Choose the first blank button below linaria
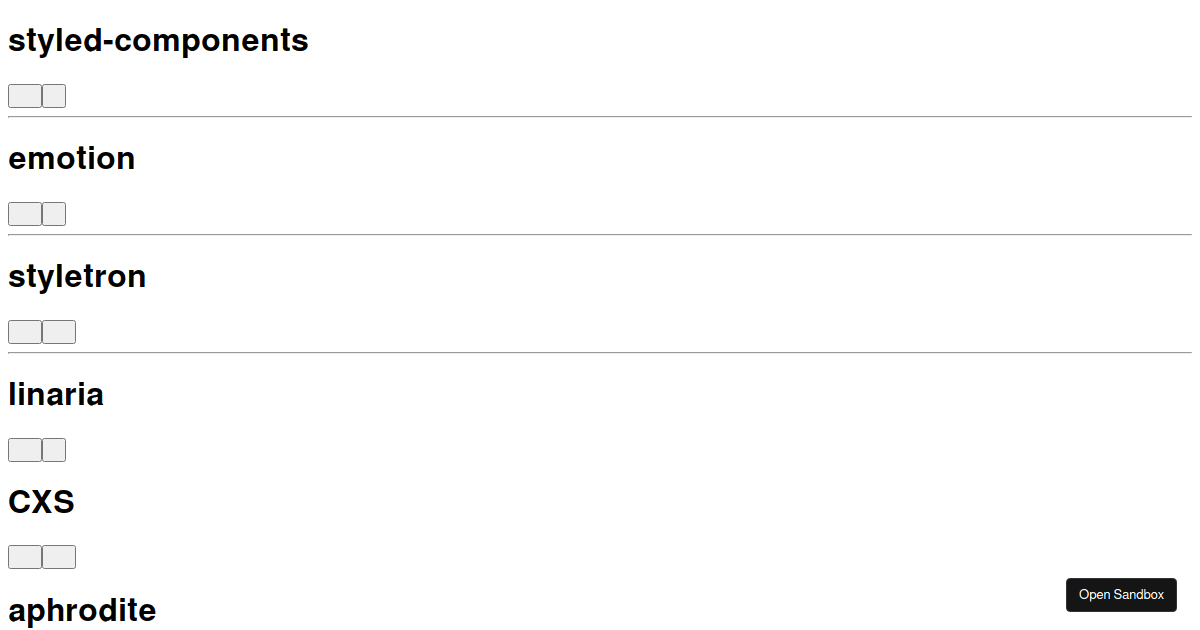This screenshot has width=1200, height=630. pyautogui.click(x=25, y=450)
